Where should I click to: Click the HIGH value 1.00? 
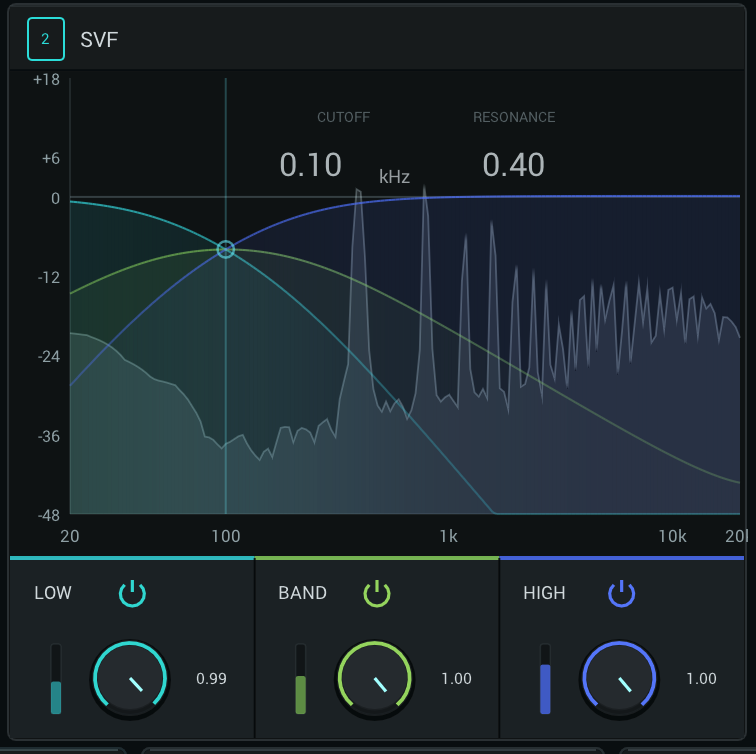701,679
